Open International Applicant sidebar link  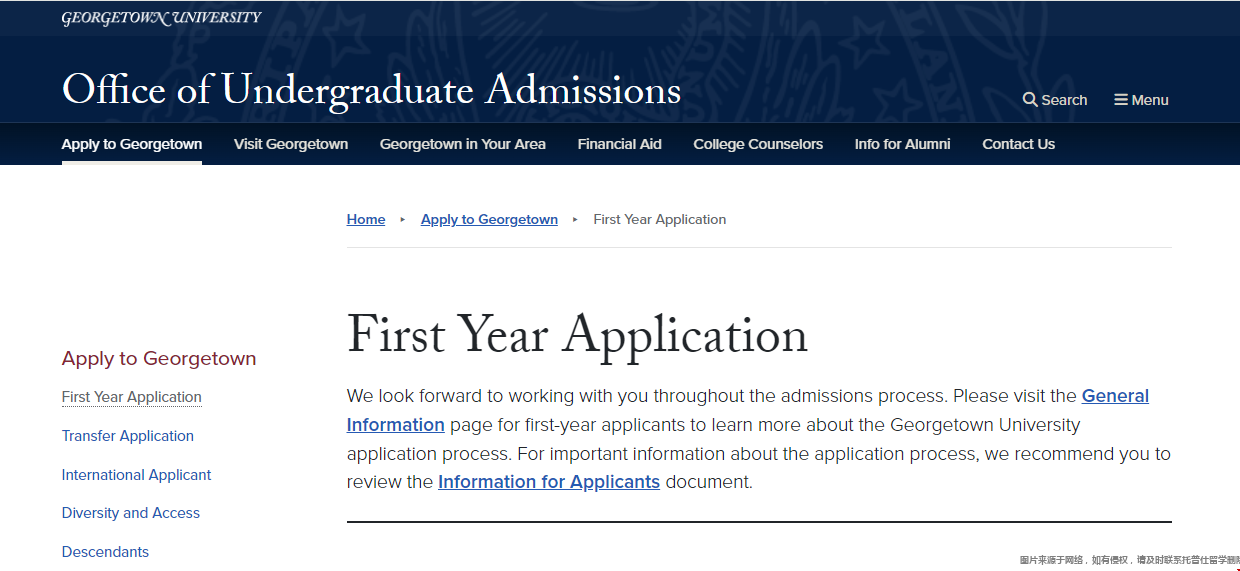coord(137,475)
